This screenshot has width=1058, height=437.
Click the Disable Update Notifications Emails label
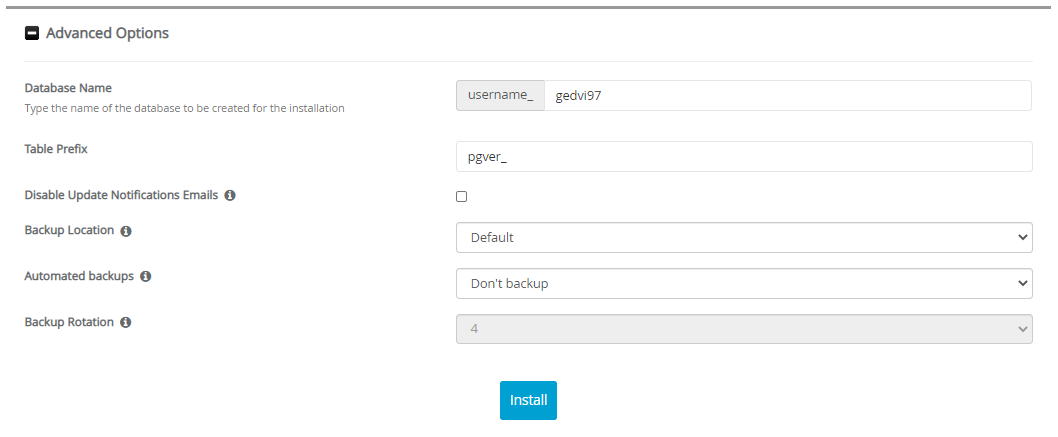click(x=121, y=195)
